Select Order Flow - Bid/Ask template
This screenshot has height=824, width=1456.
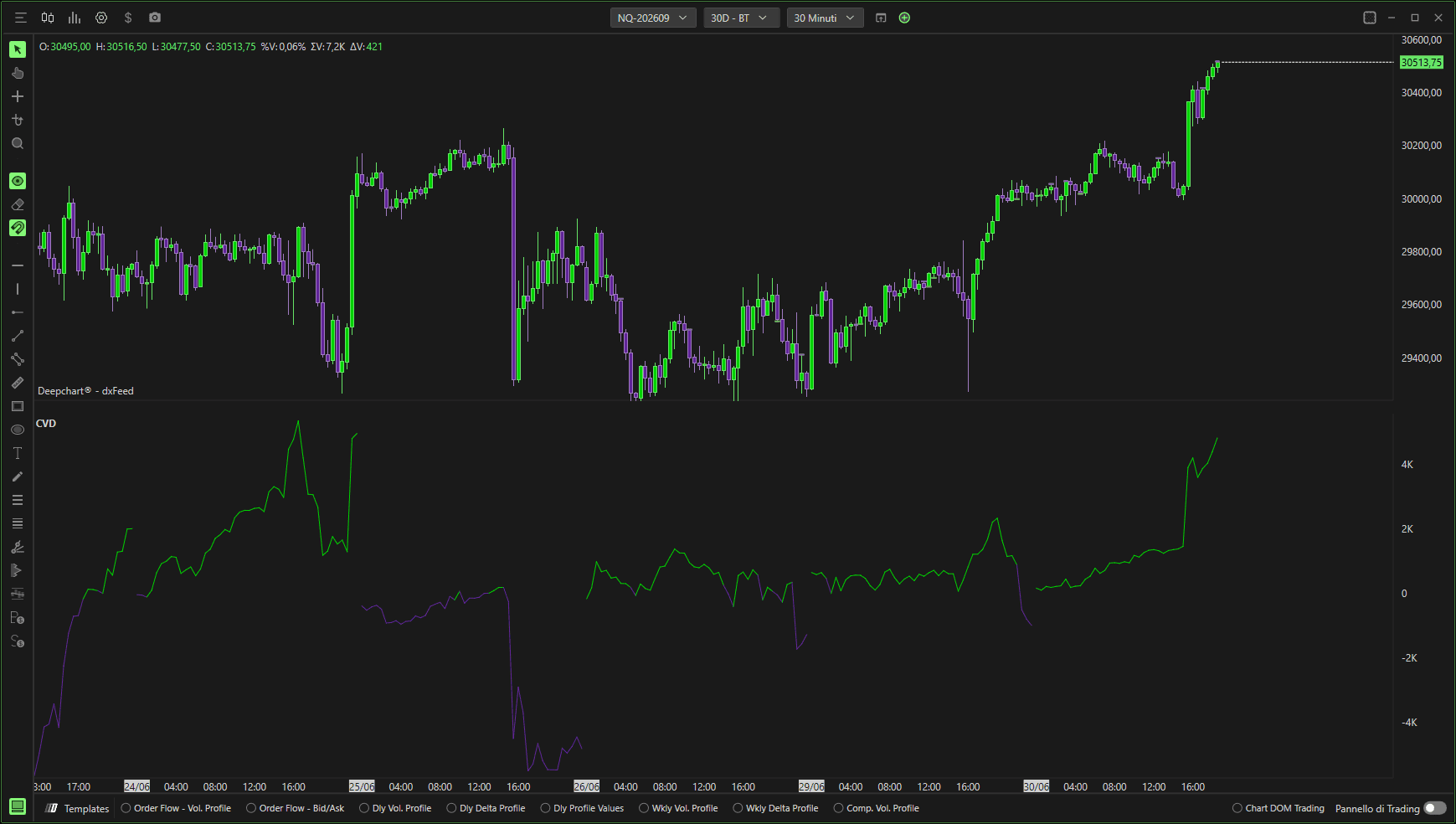click(x=296, y=808)
